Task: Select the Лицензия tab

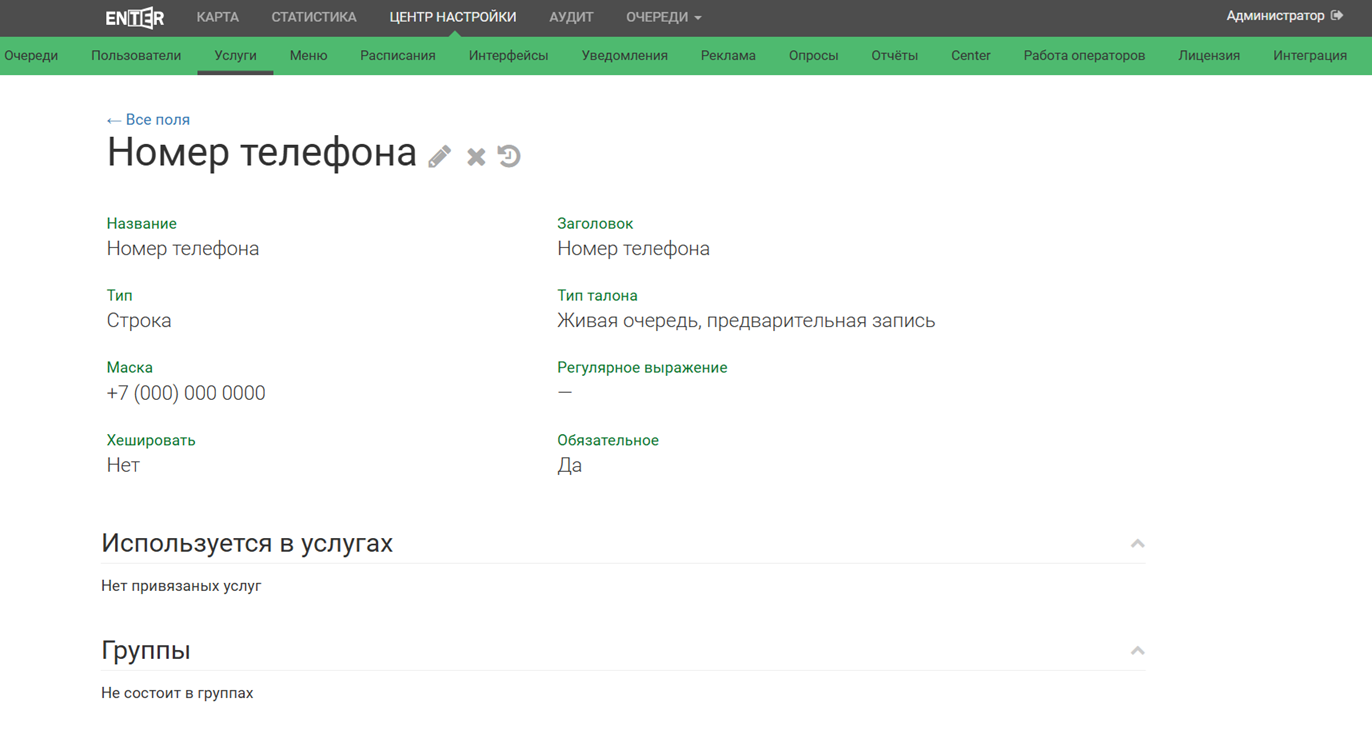Action: [1209, 55]
